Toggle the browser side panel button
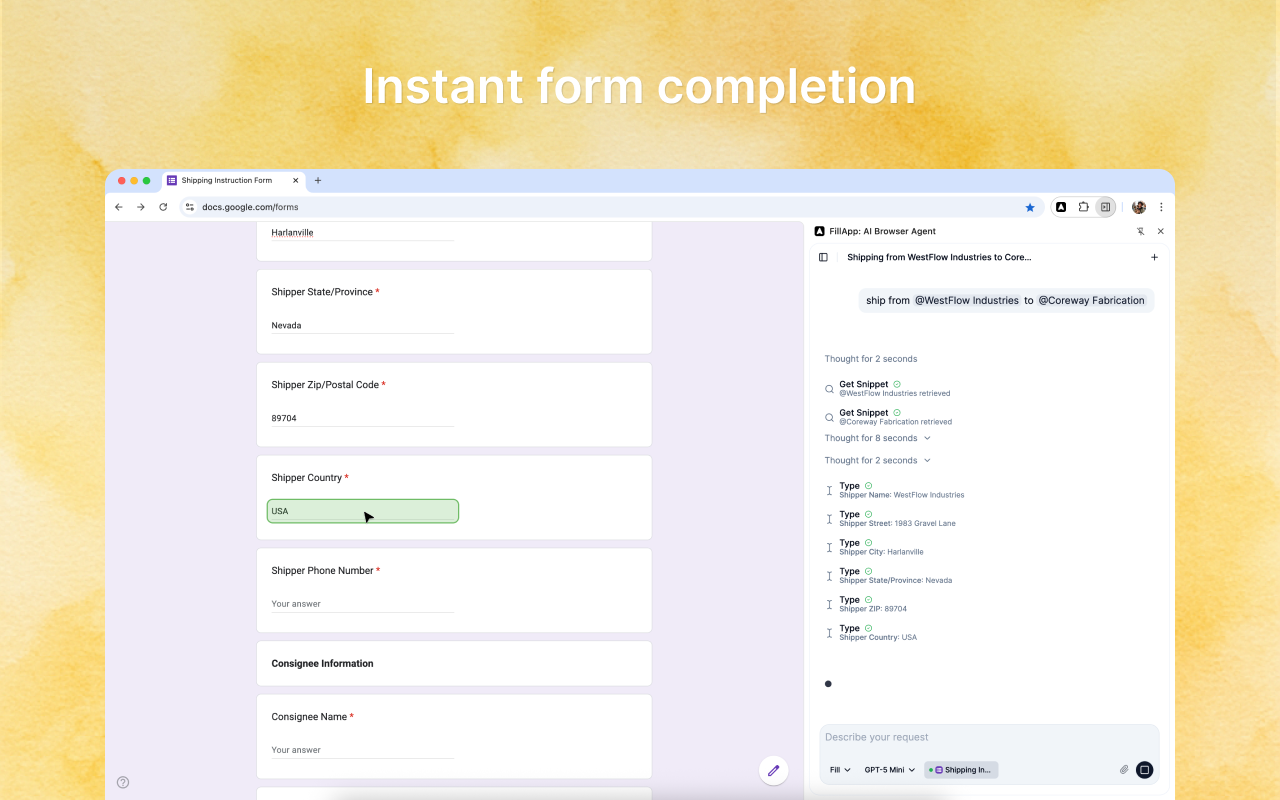The width and height of the screenshot is (1280, 800). (x=1105, y=207)
